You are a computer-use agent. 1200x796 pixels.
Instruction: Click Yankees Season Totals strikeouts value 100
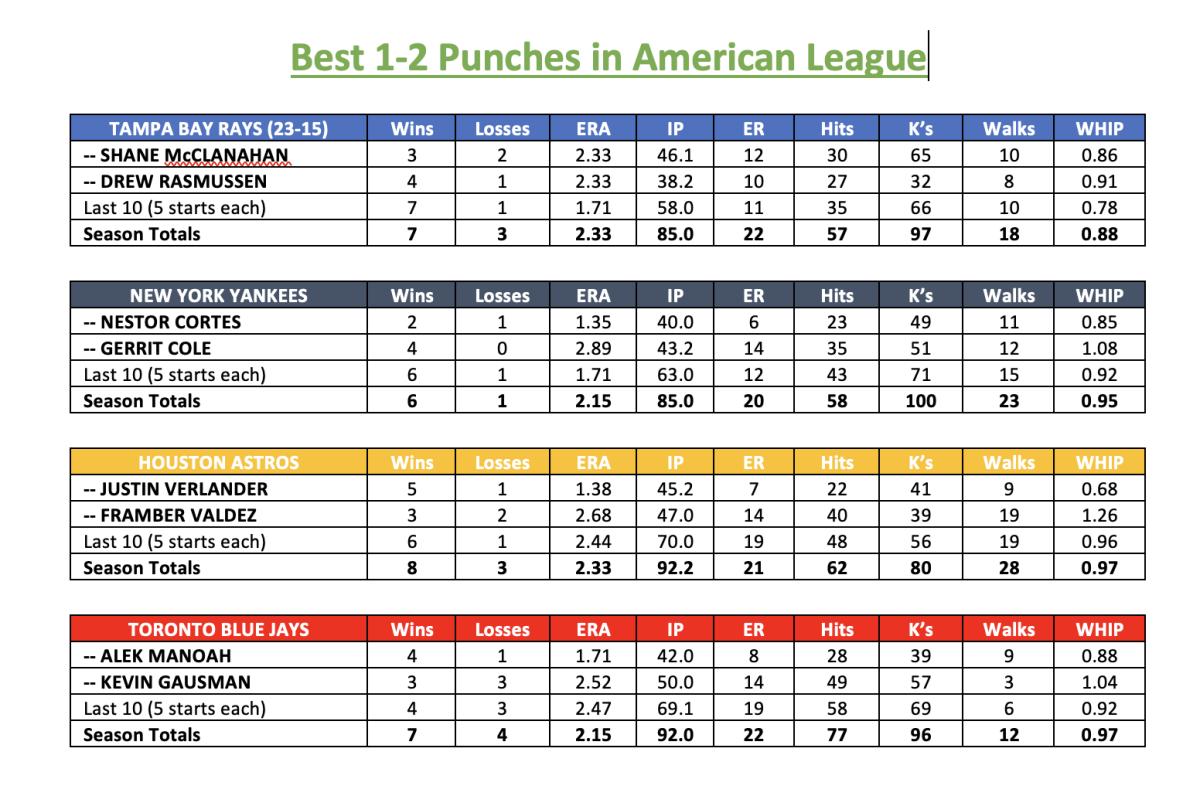tap(920, 401)
